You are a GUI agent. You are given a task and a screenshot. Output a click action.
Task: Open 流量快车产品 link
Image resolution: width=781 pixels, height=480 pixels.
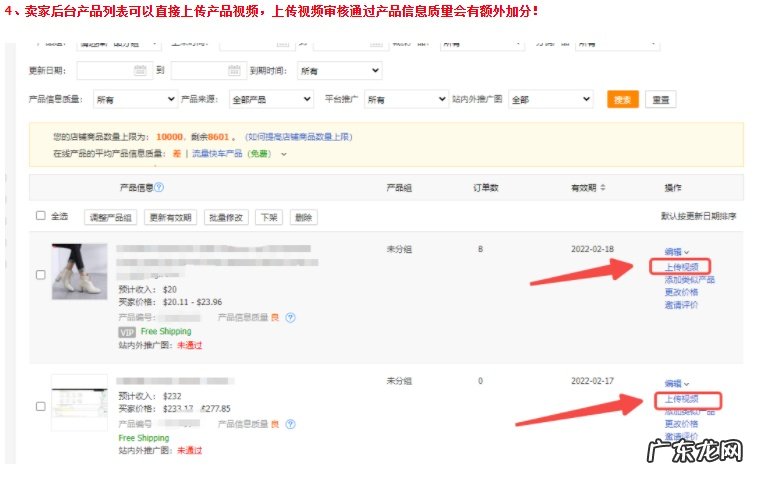217,153
